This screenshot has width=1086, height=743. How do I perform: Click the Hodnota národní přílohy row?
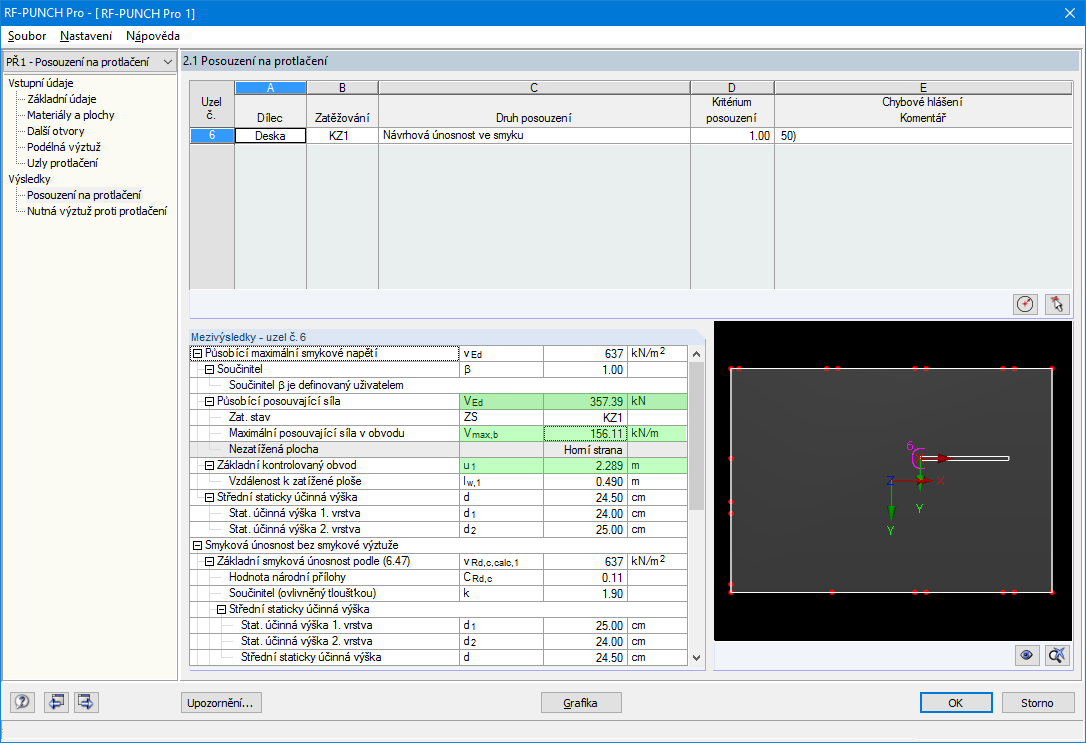coord(438,578)
